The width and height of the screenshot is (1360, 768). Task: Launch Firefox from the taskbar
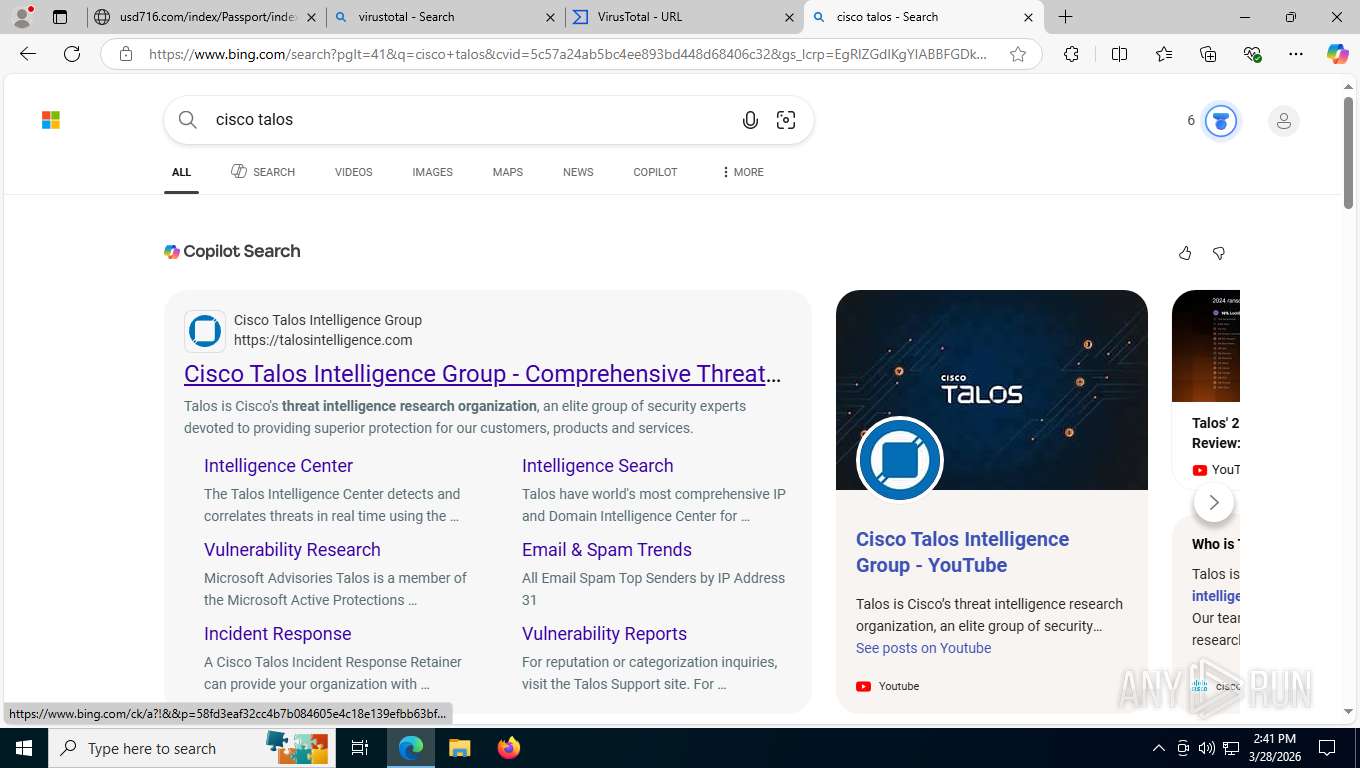tap(508, 748)
